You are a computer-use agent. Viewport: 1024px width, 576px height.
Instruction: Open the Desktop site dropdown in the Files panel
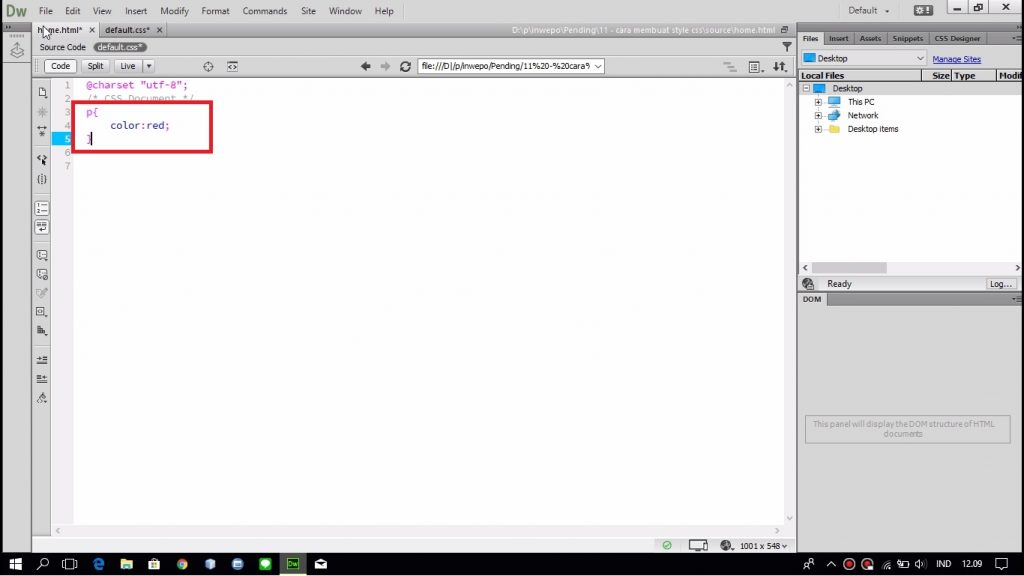coord(863,58)
